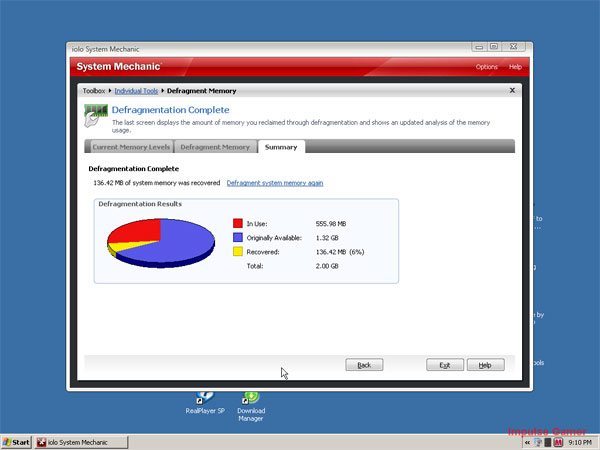Click the 9:10 PM clock

click(580, 443)
